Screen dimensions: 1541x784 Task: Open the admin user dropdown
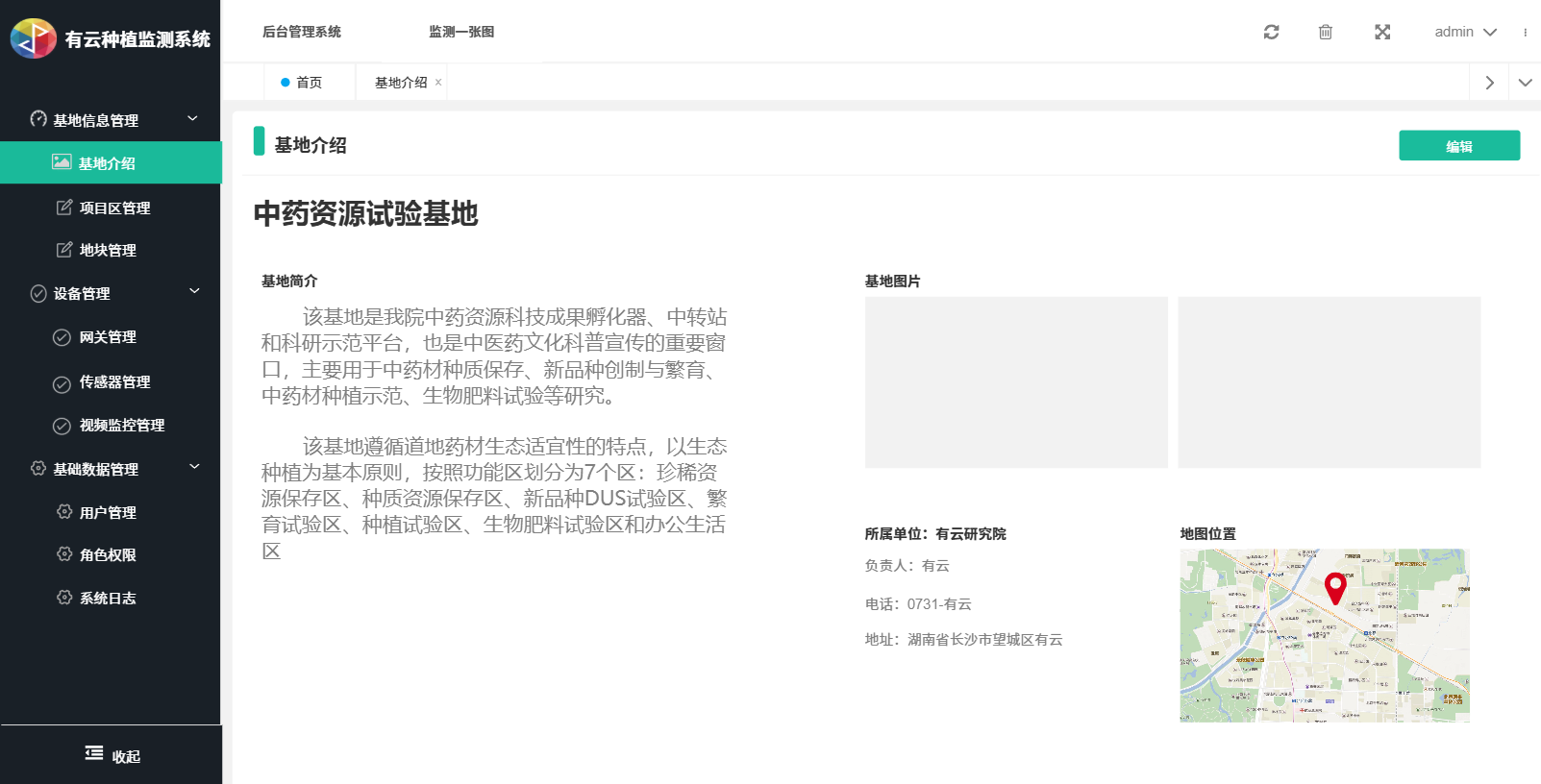tap(1465, 32)
